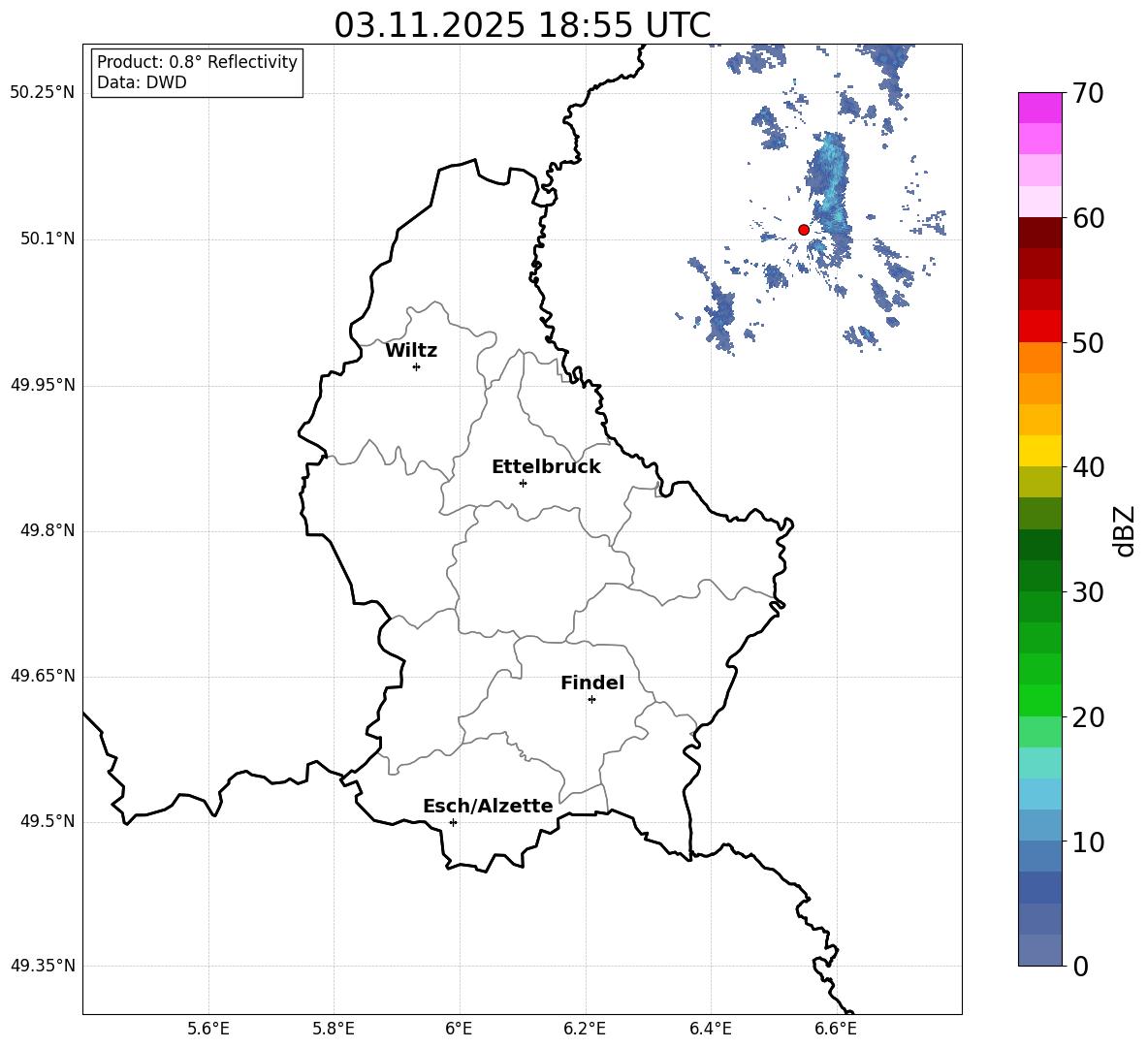Viewport: 1148px width, 1048px height.
Task: Click the Findel station cross marker
Action: coord(591,700)
